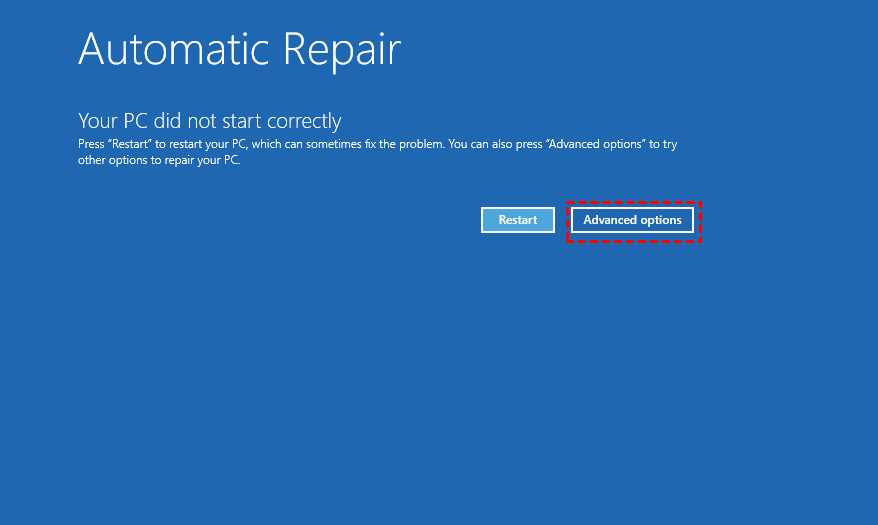Open Advanced options

(632, 220)
